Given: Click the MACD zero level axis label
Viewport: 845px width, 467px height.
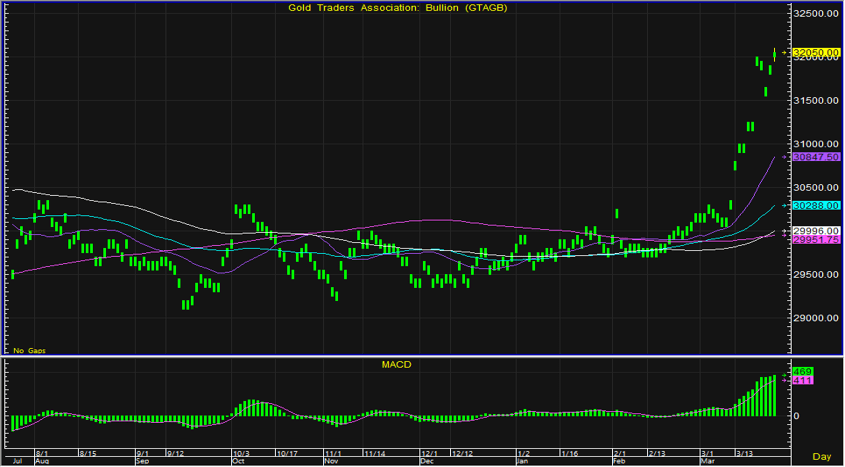Looking at the screenshot, I should (x=797, y=416).
